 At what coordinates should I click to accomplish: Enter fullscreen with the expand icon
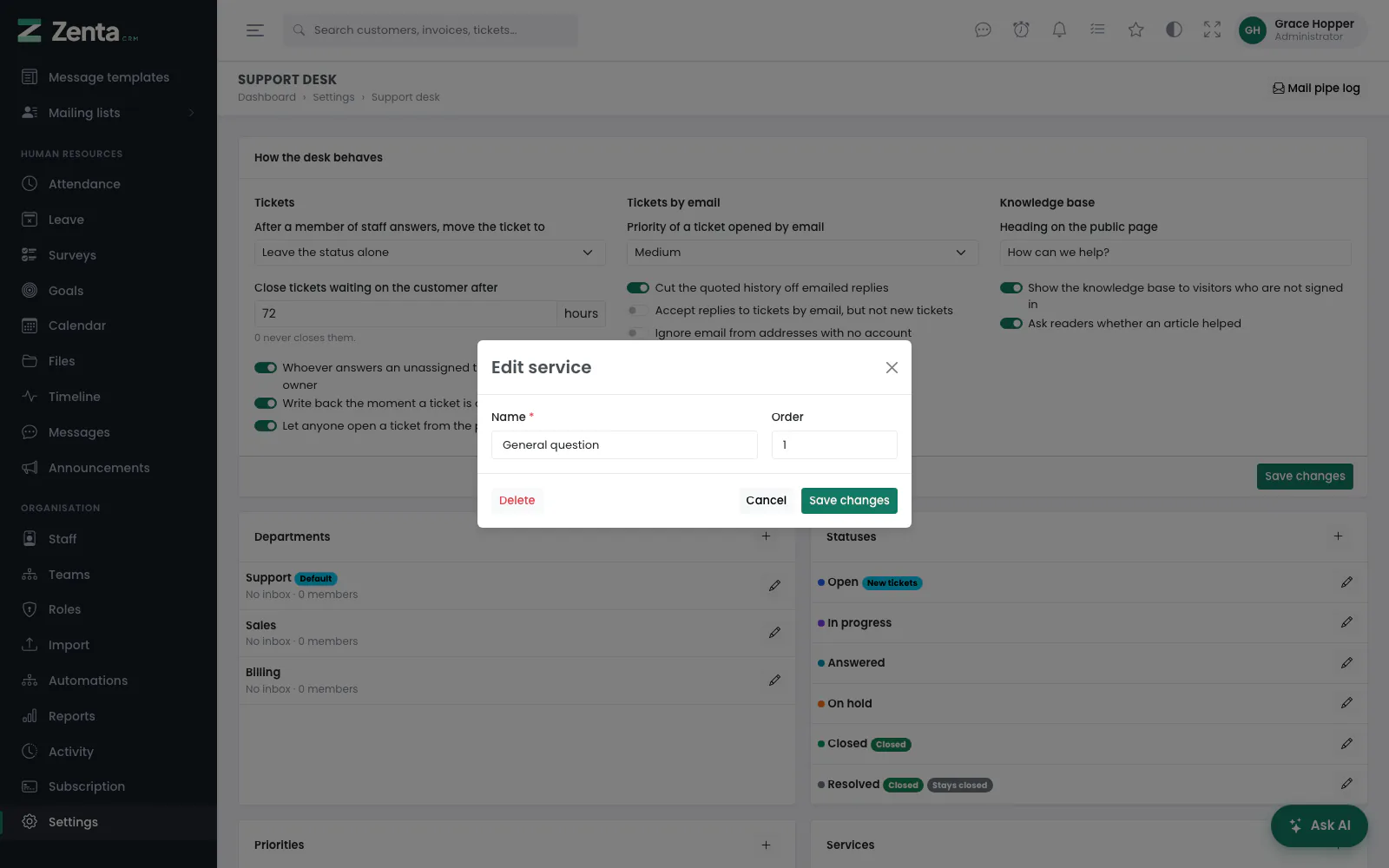pos(1212,30)
